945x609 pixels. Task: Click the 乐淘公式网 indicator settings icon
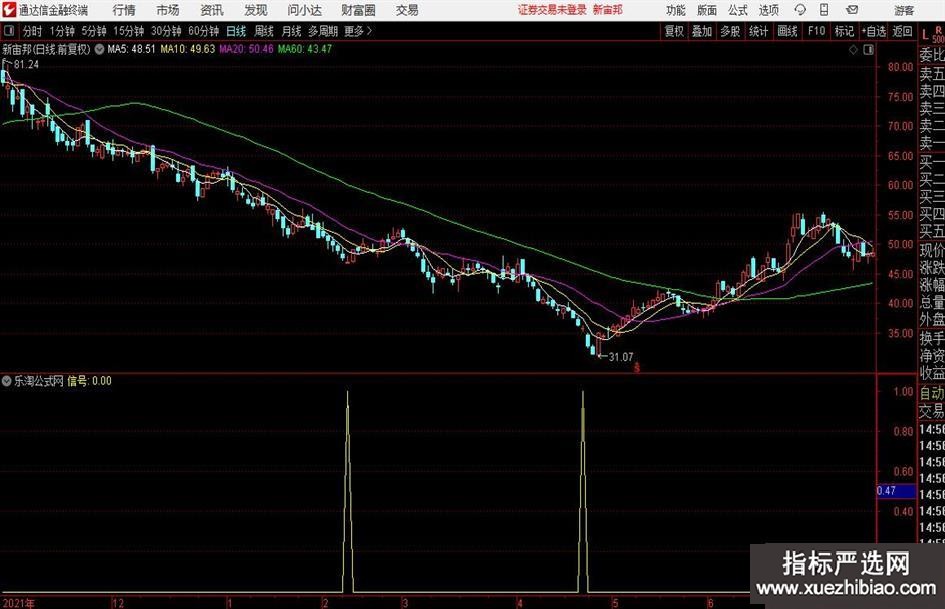point(8,381)
